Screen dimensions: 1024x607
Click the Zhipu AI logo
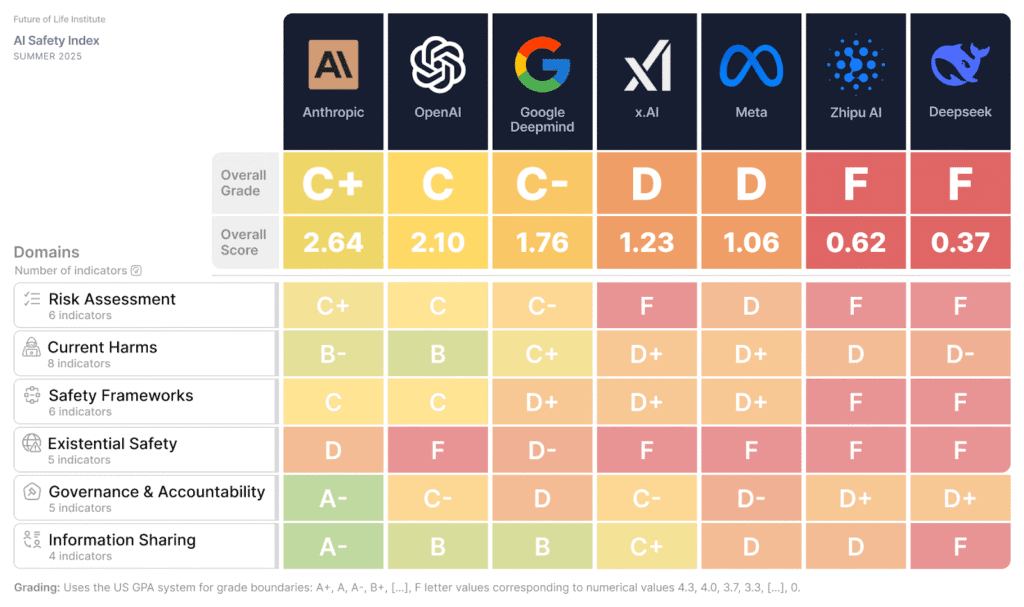[x=856, y=64]
